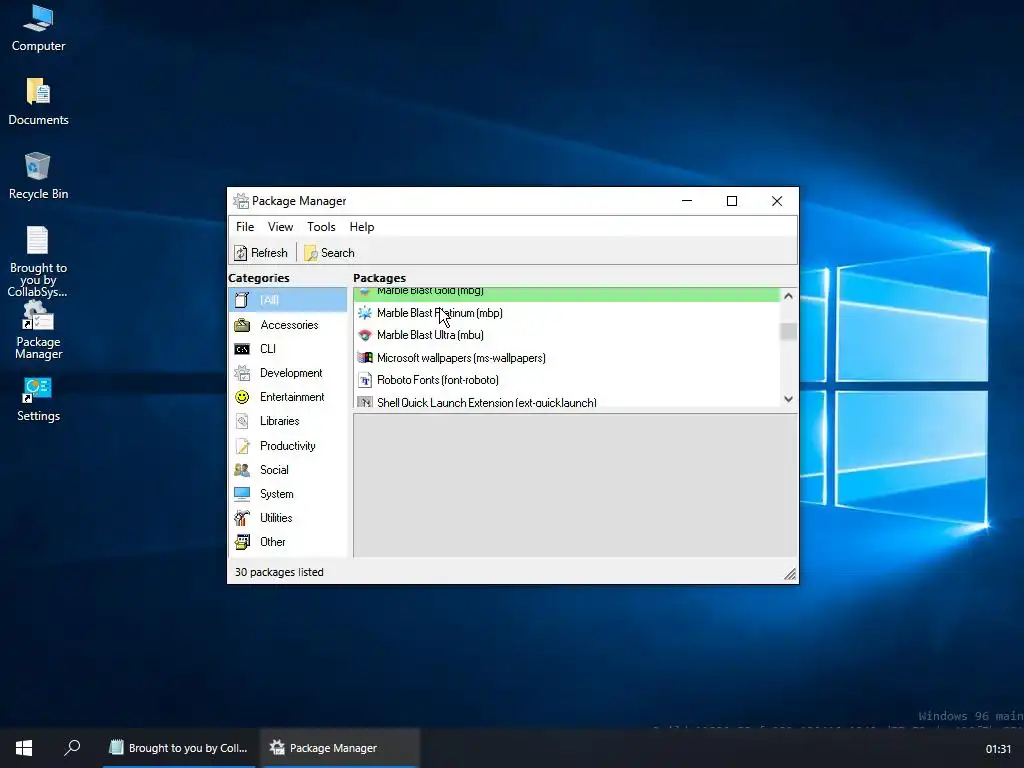The height and width of the screenshot is (768, 1024).
Task: Select the CLI category icon
Action: pyautogui.click(x=242, y=349)
